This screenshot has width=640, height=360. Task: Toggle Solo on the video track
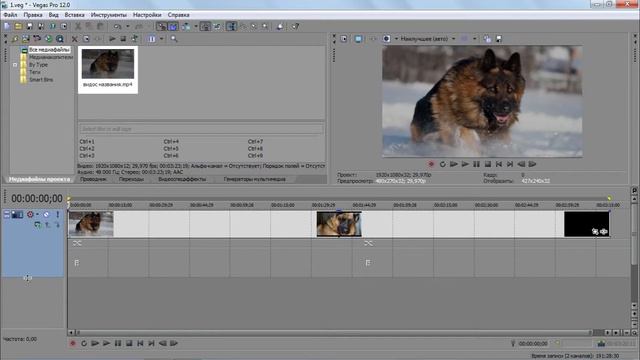click(x=58, y=214)
